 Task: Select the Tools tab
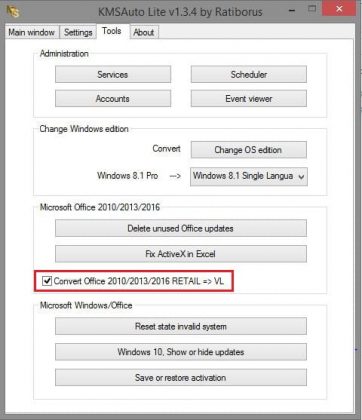coord(112,31)
